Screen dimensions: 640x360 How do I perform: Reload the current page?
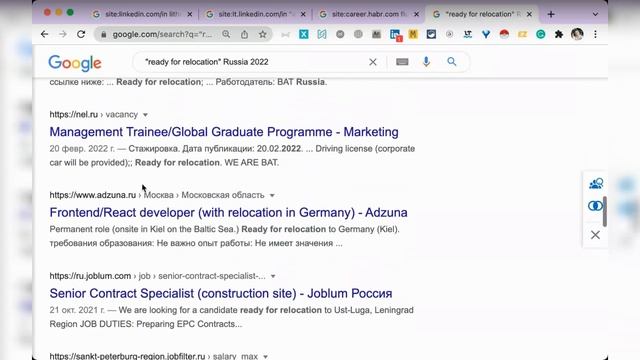[x=81, y=34]
